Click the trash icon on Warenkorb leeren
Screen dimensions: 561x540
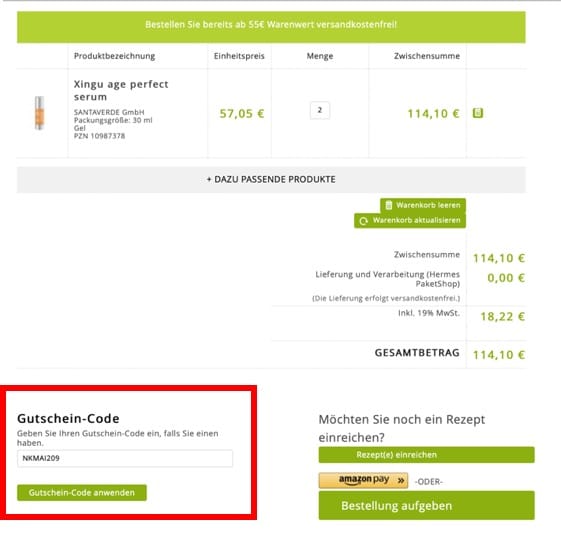[389, 205]
